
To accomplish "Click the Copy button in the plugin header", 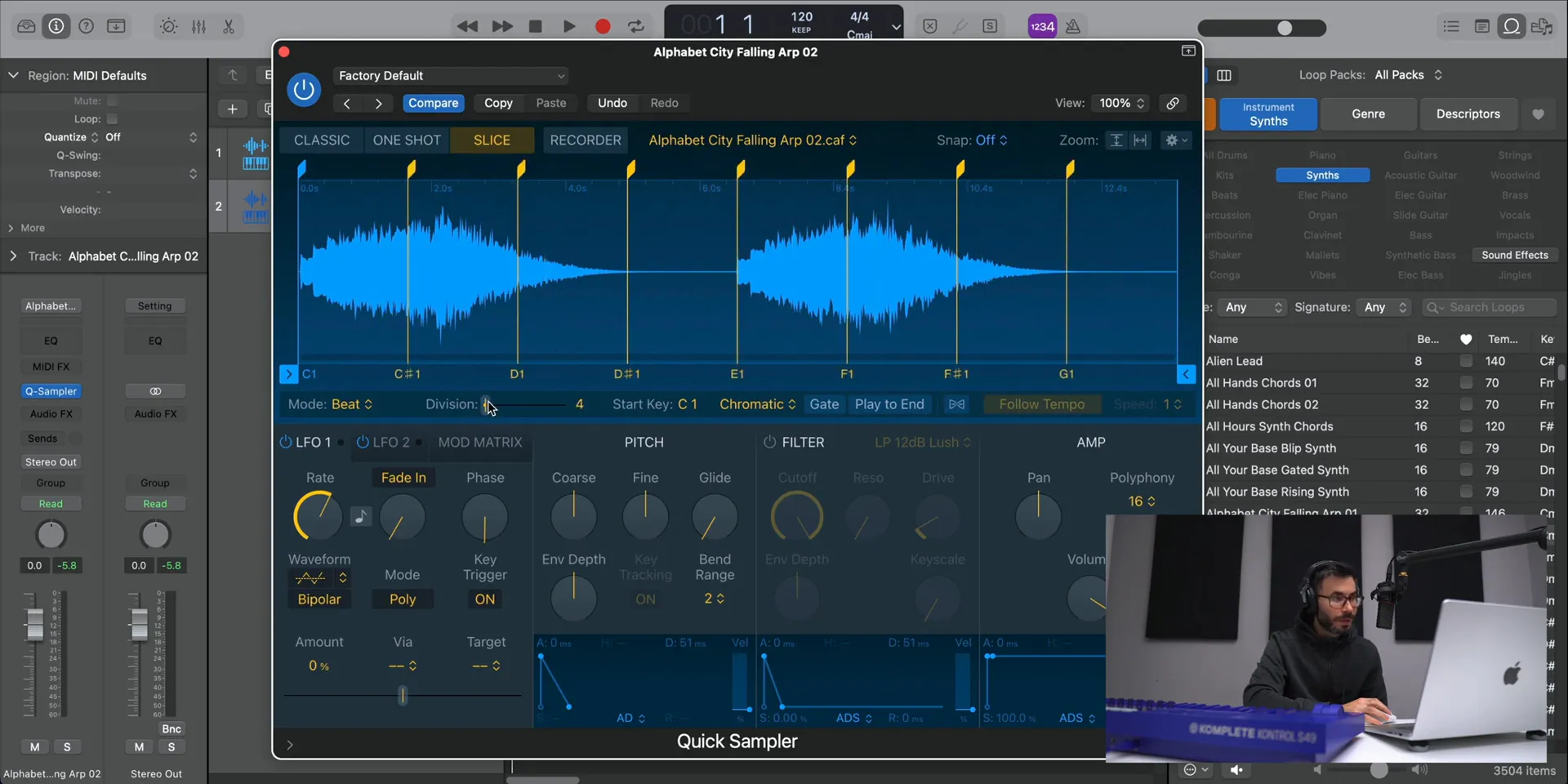I will 498,103.
